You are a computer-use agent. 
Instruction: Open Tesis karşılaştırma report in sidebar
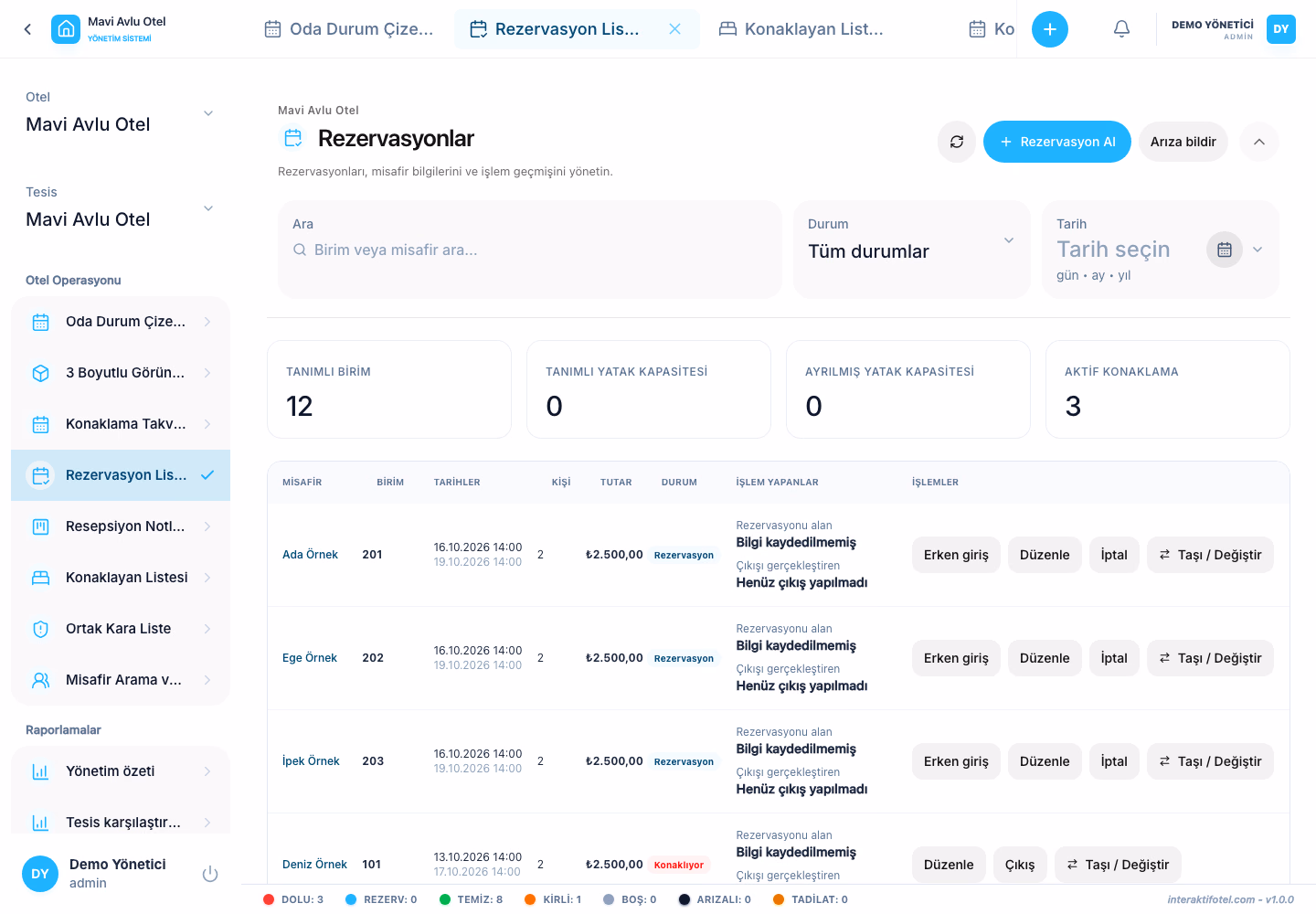[x=121, y=821]
